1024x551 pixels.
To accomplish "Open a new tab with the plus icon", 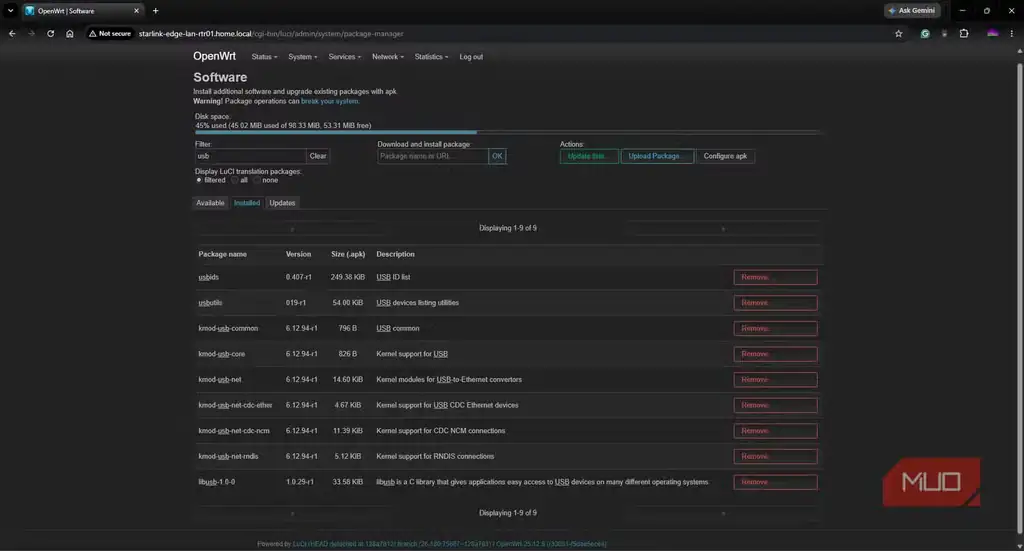I will (155, 10).
